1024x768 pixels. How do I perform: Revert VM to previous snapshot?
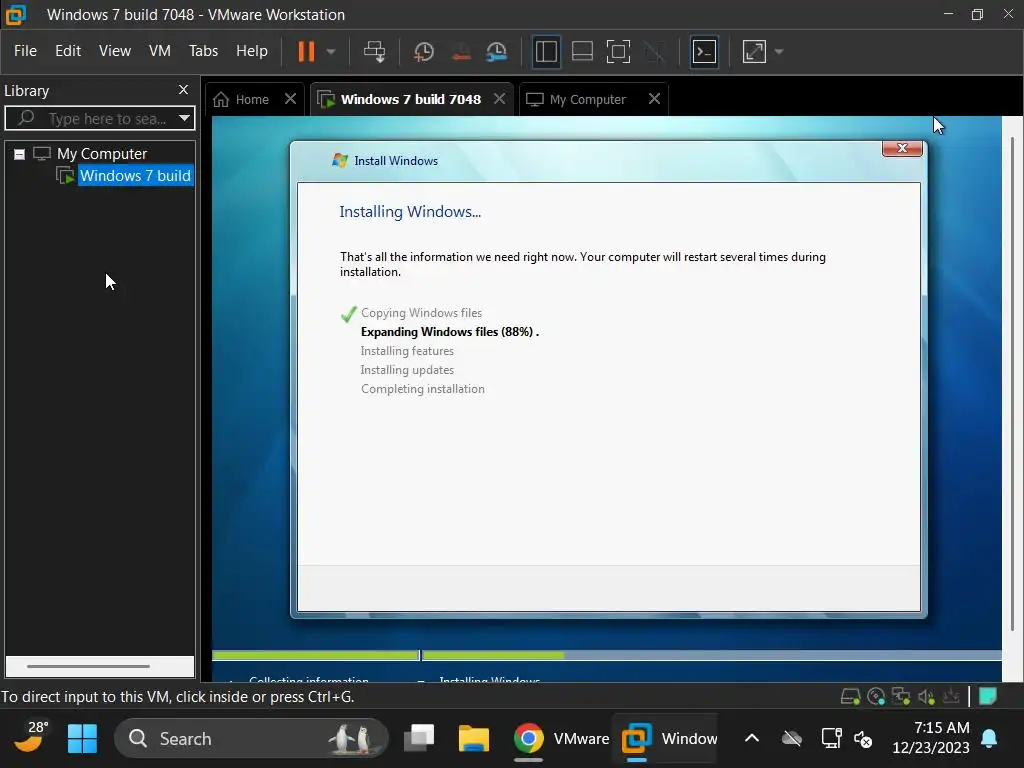click(461, 52)
